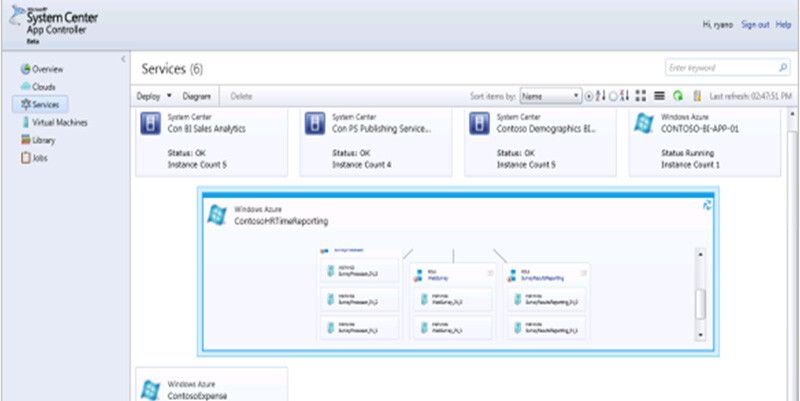Click the System Center App Controller logo

(53, 23)
